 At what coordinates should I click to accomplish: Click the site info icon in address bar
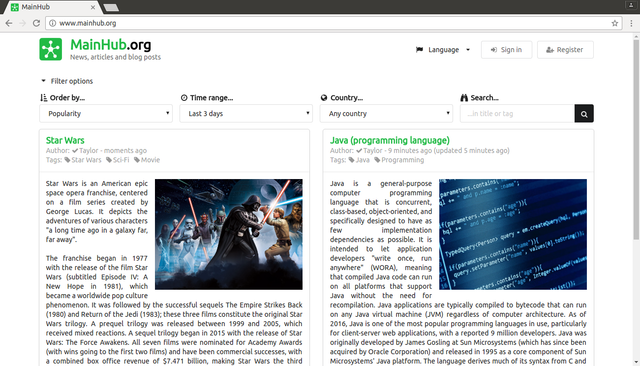pyautogui.click(x=53, y=23)
